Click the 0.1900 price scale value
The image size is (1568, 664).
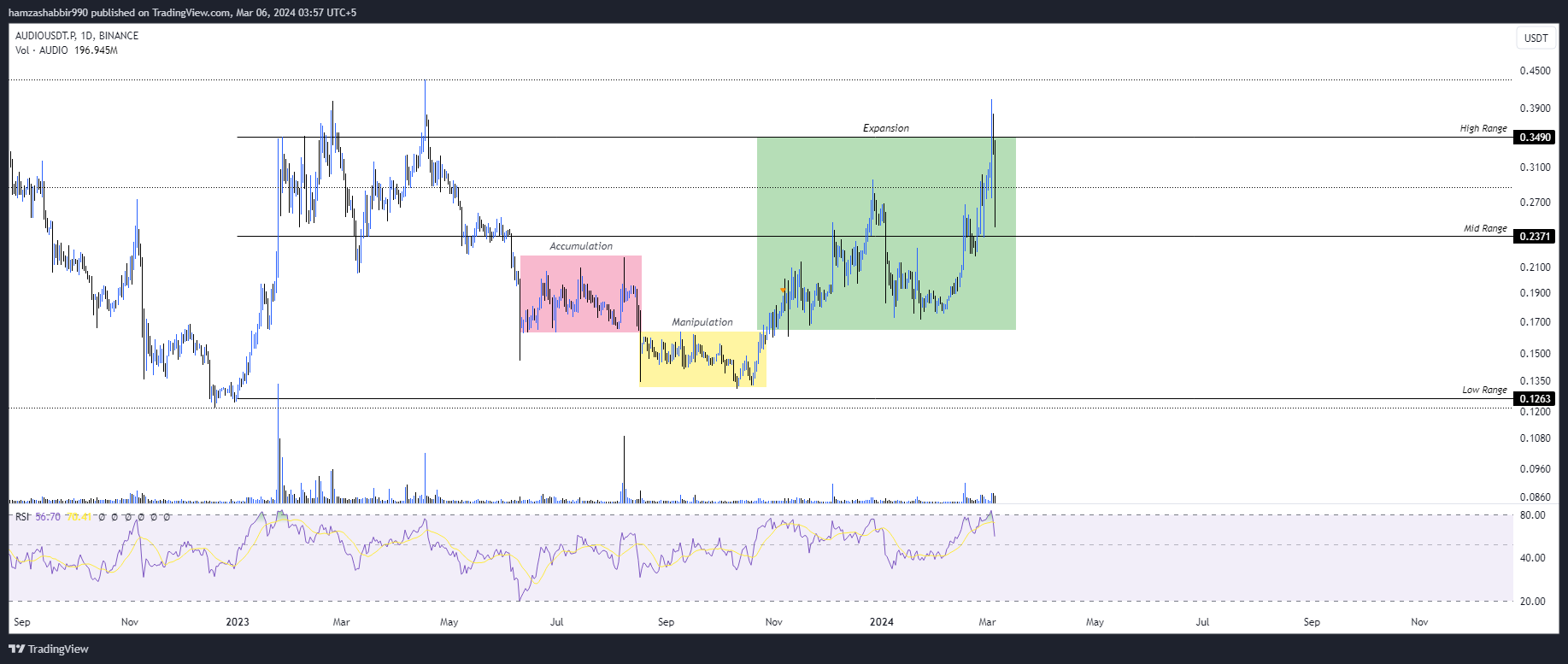click(1535, 293)
